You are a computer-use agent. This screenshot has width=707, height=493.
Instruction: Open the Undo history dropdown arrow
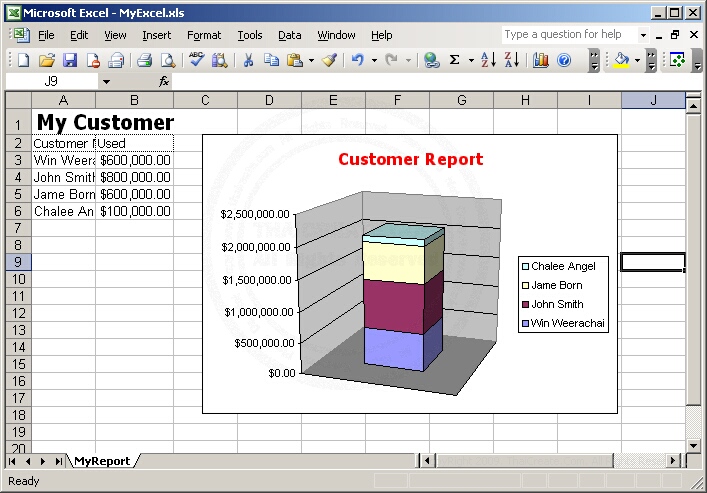(374, 60)
